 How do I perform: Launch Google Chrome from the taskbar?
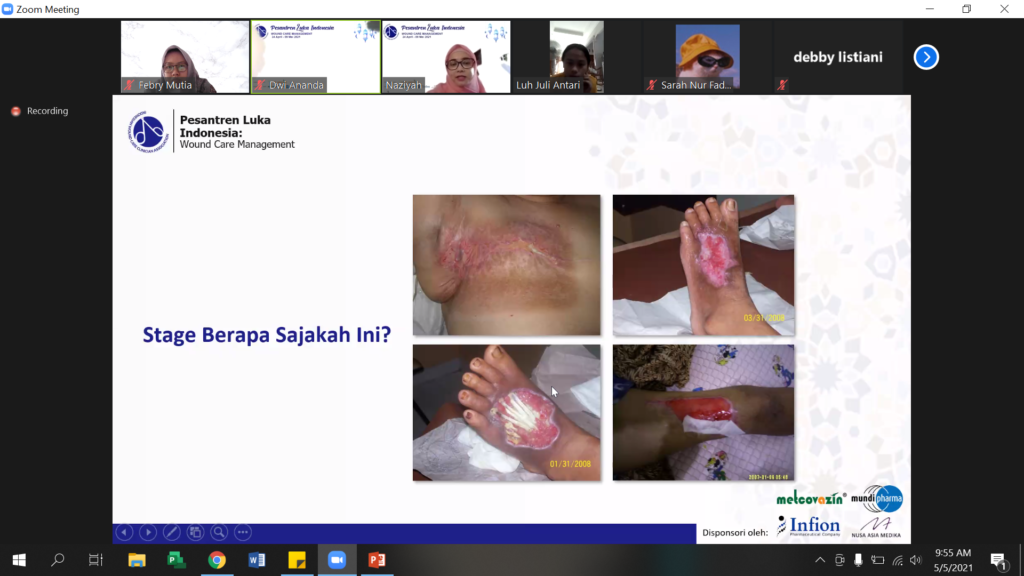pyautogui.click(x=216, y=560)
